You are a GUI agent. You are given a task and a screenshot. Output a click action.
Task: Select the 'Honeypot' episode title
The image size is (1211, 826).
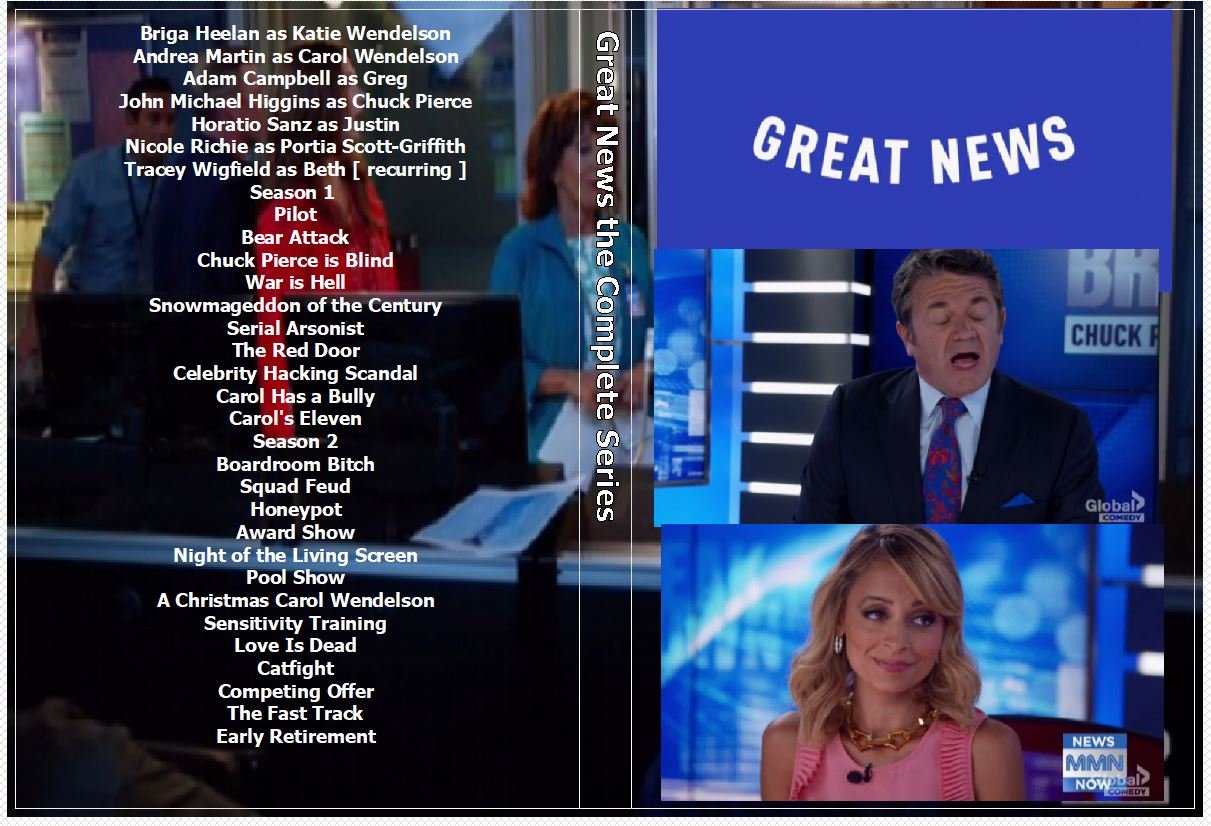point(295,510)
